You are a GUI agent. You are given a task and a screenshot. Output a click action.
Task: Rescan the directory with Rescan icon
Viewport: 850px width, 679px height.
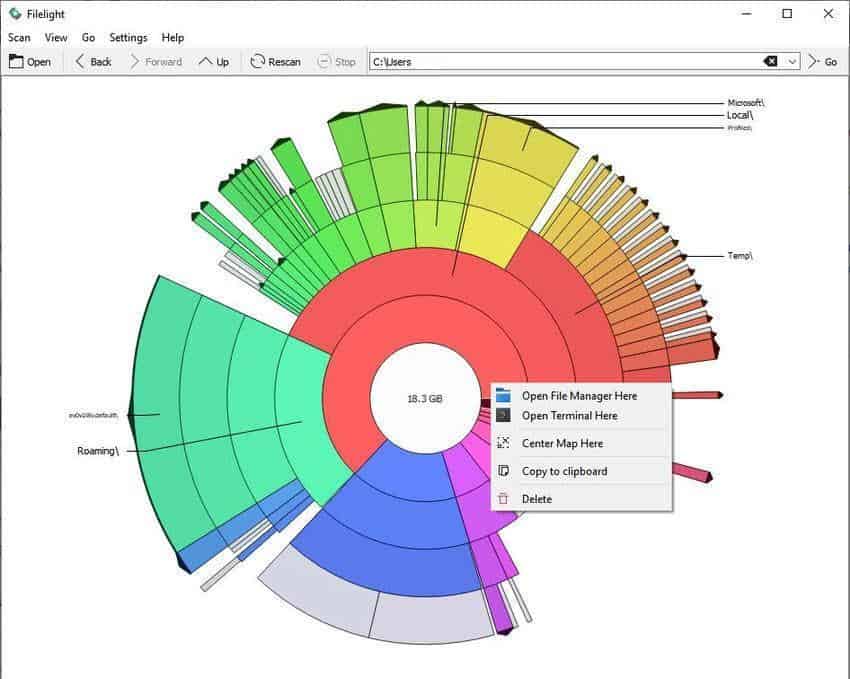point(257,62)
